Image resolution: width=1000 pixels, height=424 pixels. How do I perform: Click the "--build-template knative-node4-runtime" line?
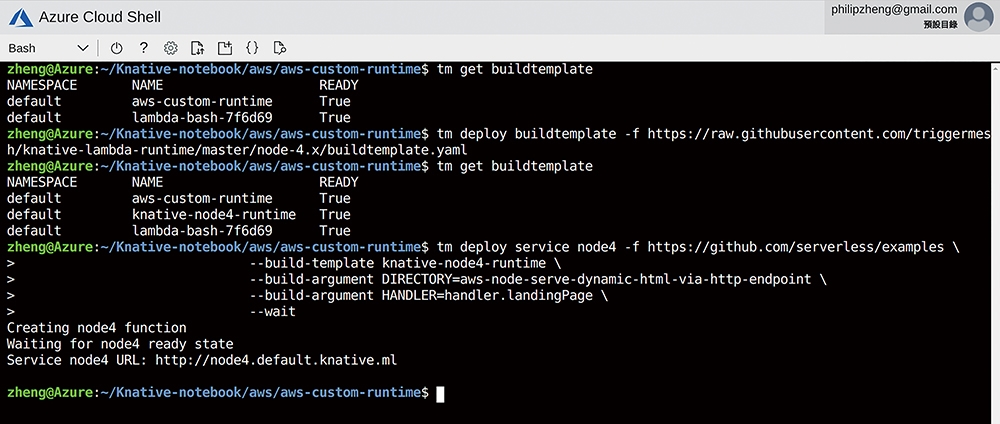pyautogui.click(x=397, y=263)
